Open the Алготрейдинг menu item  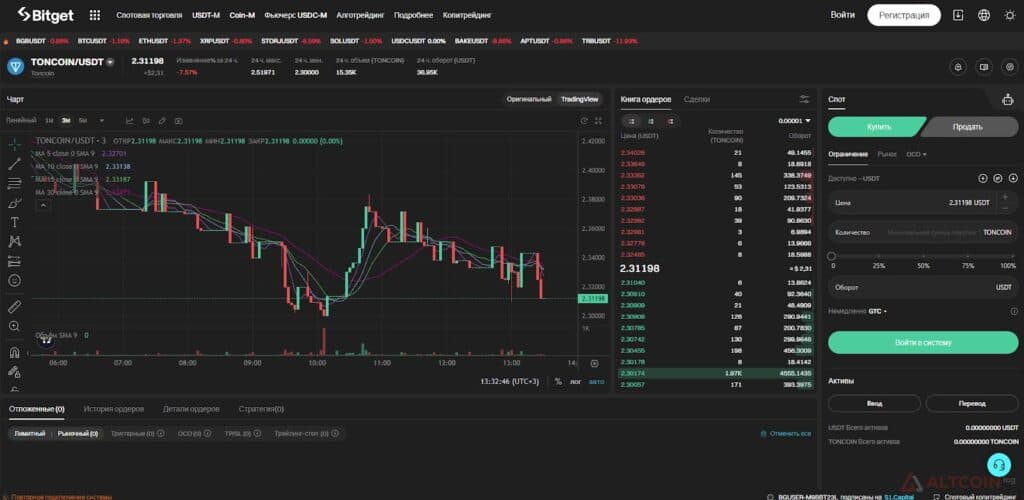(360, 15)
